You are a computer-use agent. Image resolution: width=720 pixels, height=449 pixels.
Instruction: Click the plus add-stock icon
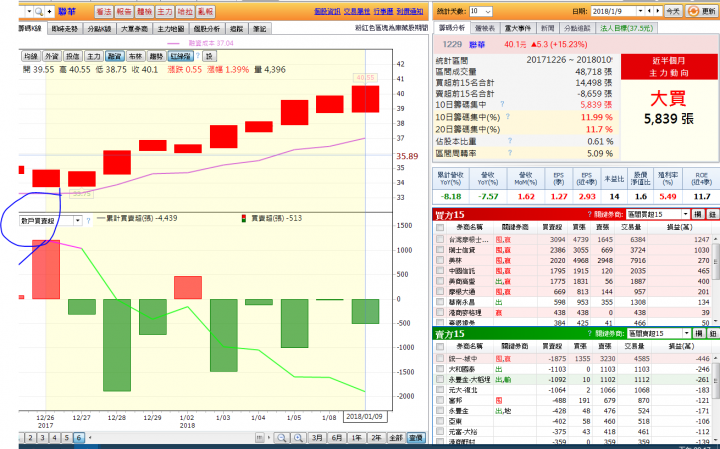pos(49,11)
